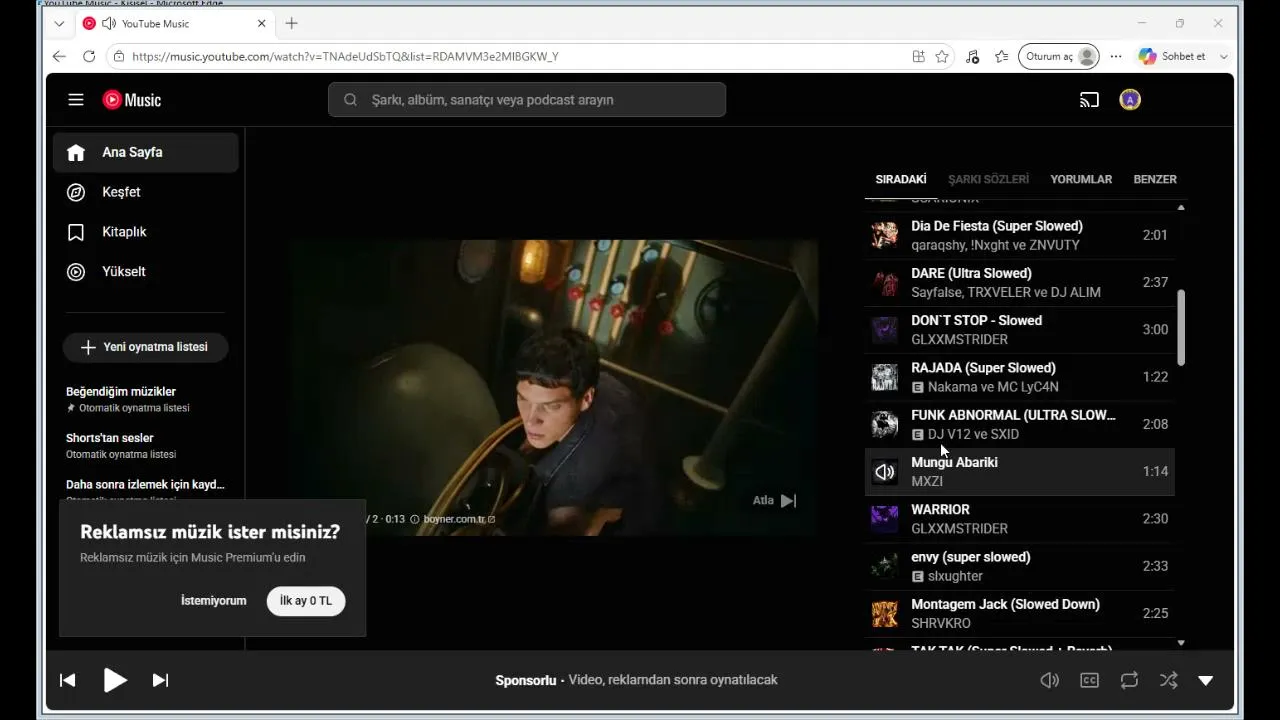Open Edge media control music icon
Viewport: 1280px width, 720px height.
tap(972, 57)
